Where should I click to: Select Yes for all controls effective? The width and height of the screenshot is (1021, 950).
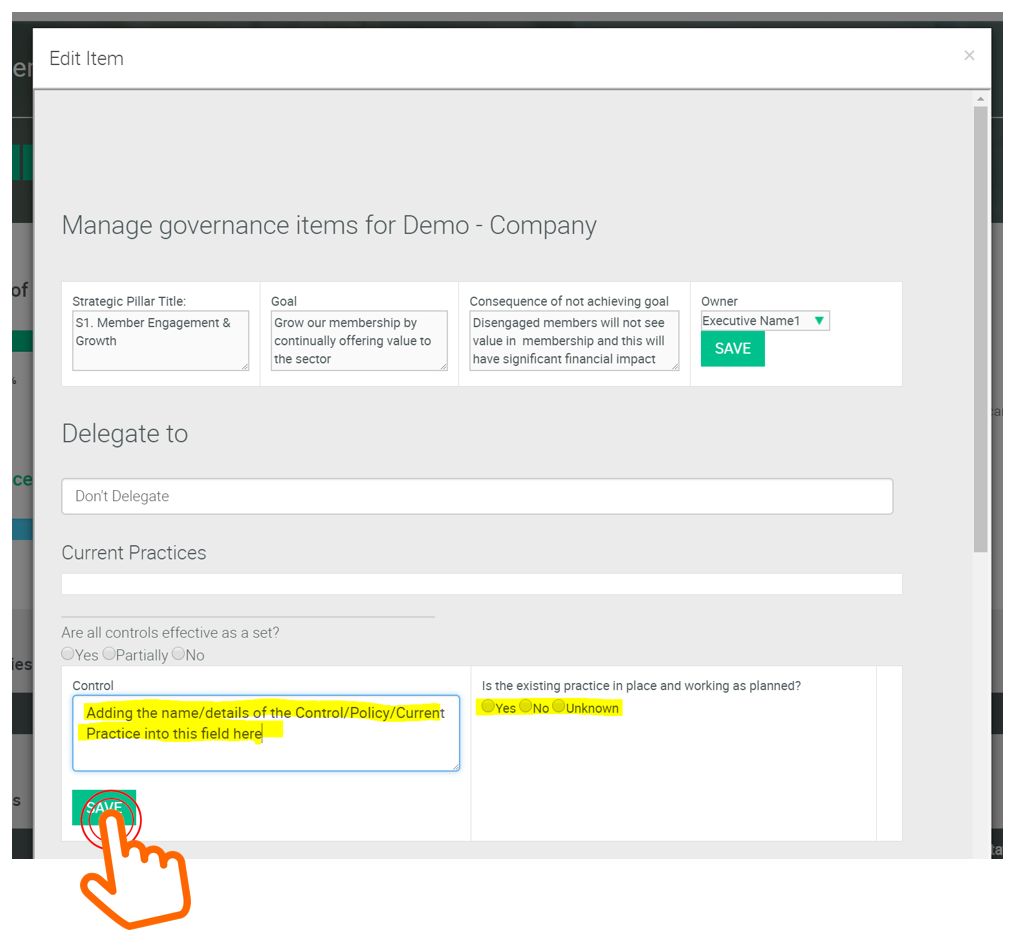pos(68,654)
